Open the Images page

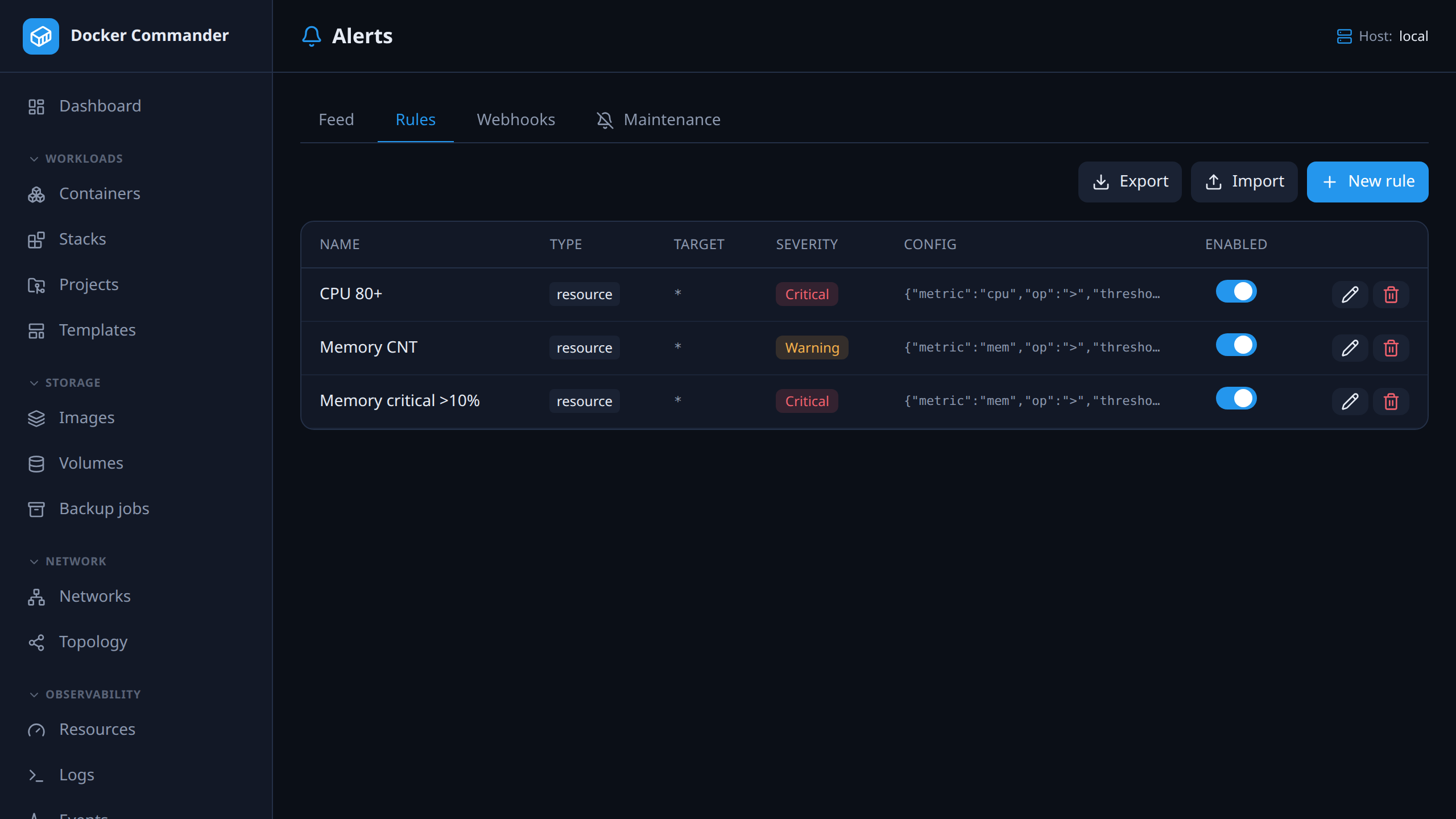pyautogui.click(x=136, y=418)
